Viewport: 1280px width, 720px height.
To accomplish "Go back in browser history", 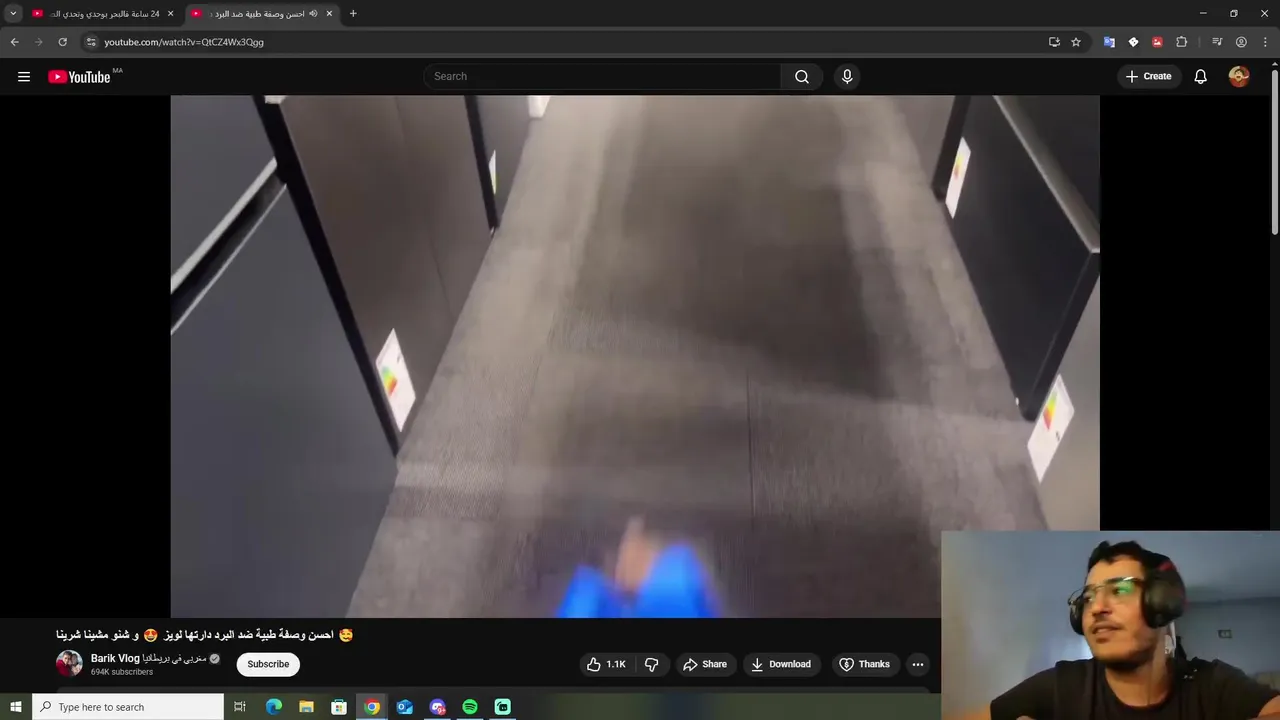I will (x=14, y=42).
